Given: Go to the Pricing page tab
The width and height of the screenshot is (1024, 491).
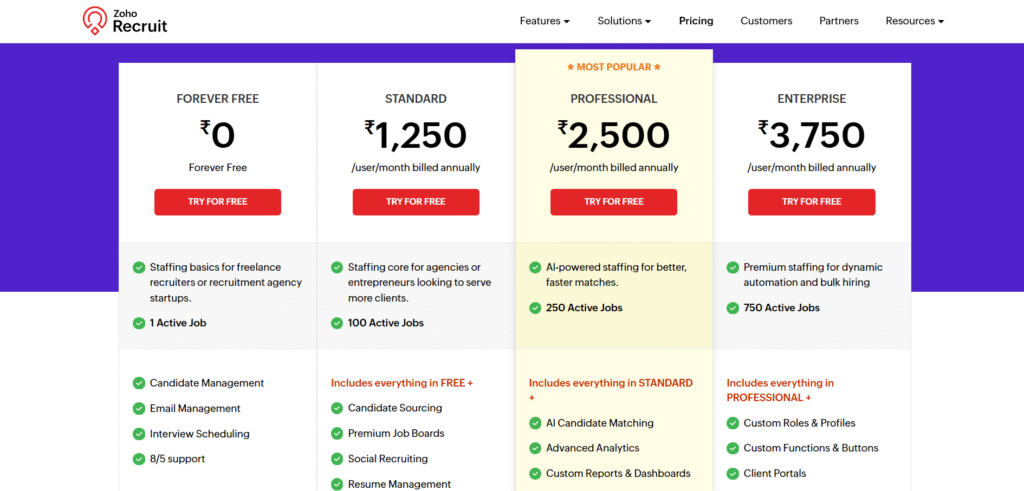Looking at the screenshot, I should 696,21.
